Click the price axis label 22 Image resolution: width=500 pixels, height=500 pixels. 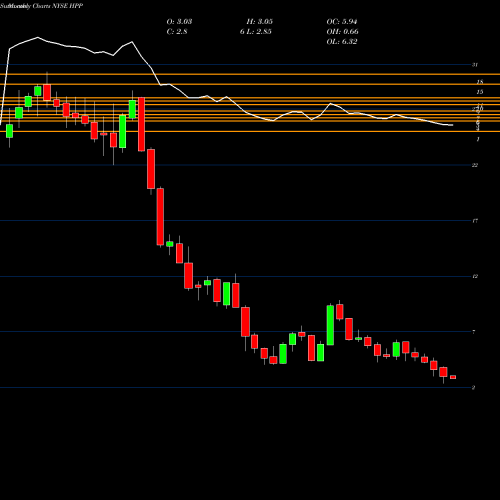click(x=475, y=165)
